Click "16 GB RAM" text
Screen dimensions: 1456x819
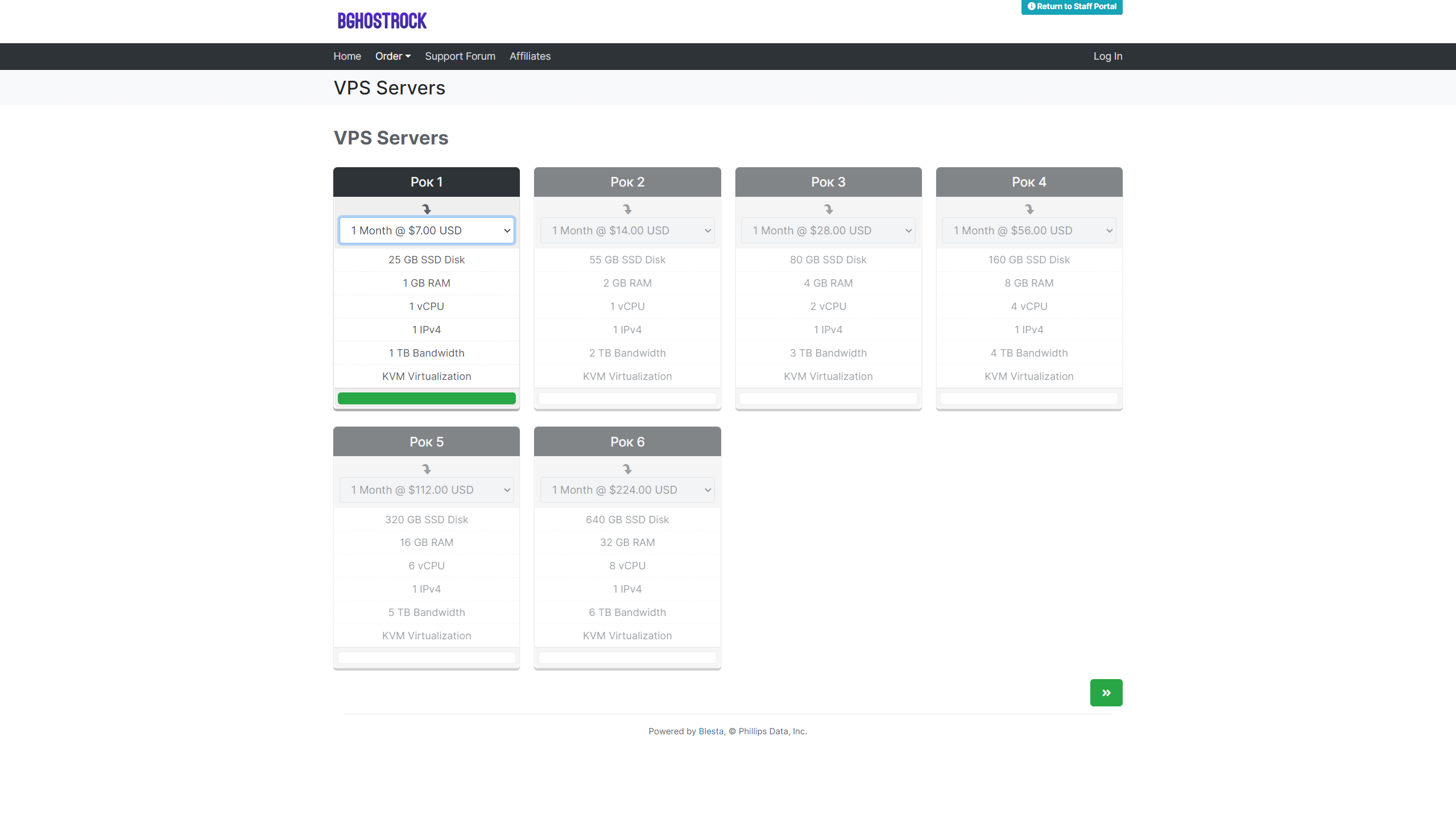pos(427,543)
